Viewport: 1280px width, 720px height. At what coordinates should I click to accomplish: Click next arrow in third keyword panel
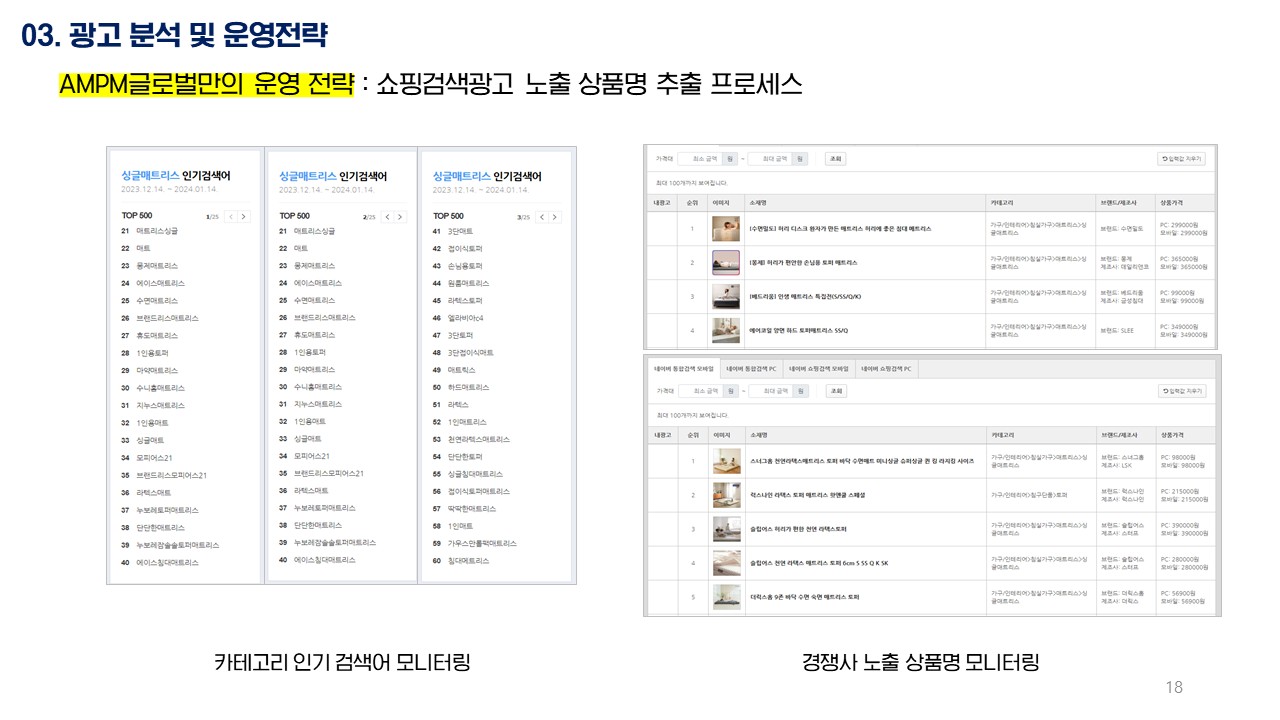(556, 216)
